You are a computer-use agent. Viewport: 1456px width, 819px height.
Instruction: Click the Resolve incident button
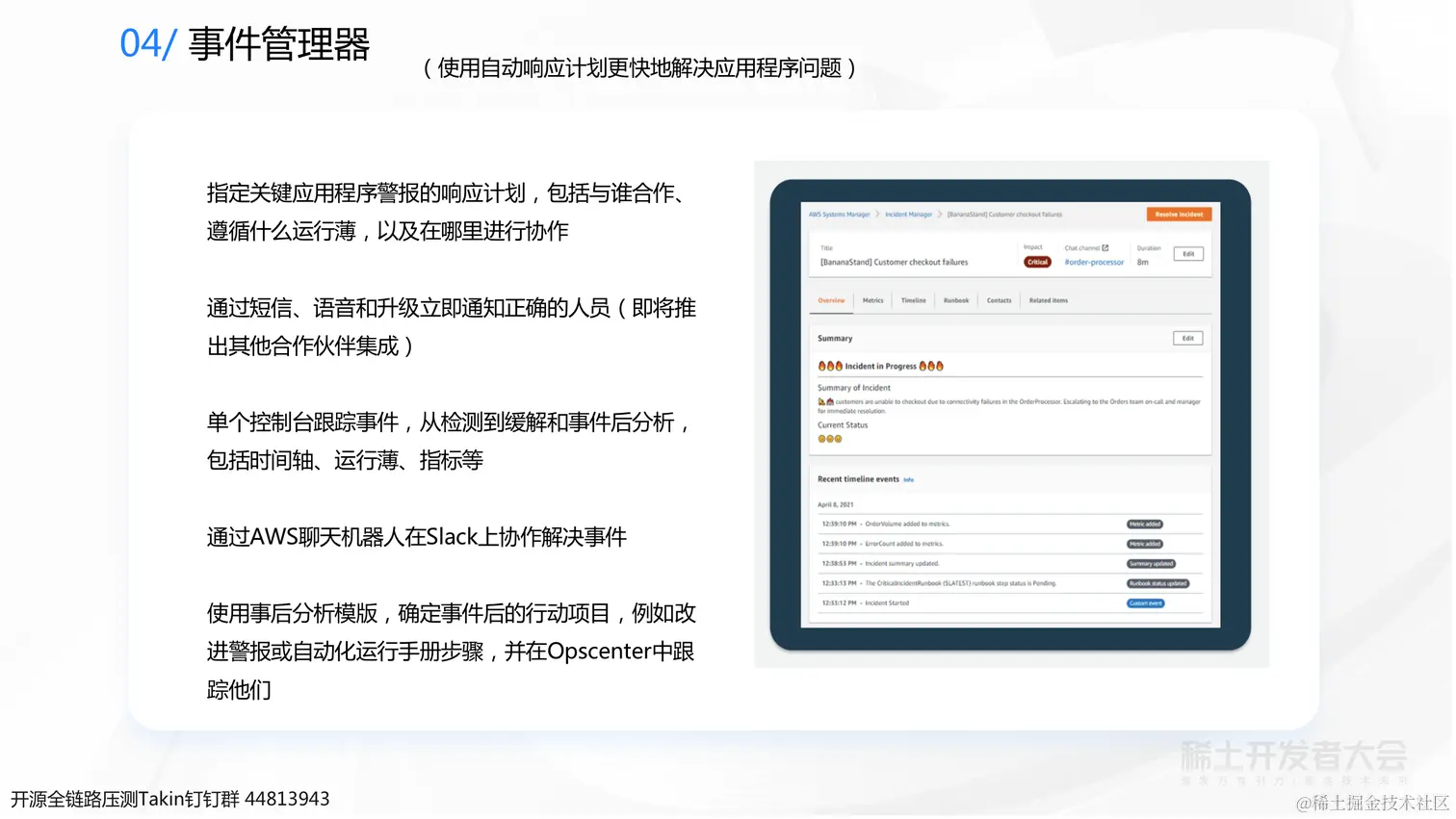(x=1179, y=215)
